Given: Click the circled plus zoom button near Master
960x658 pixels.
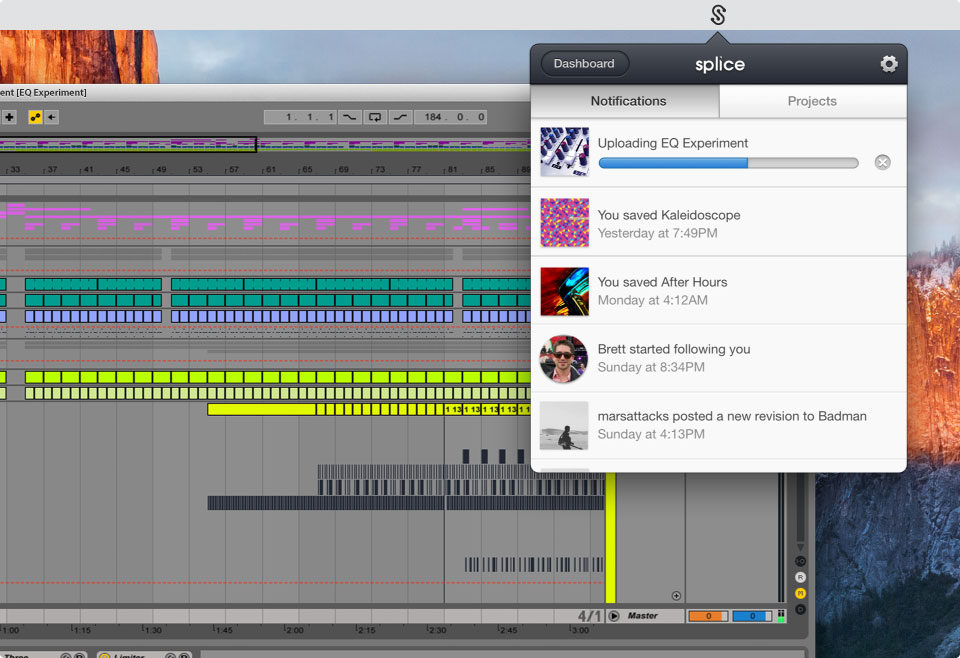Looking at the screenshot, I should [x=676, y=596].
